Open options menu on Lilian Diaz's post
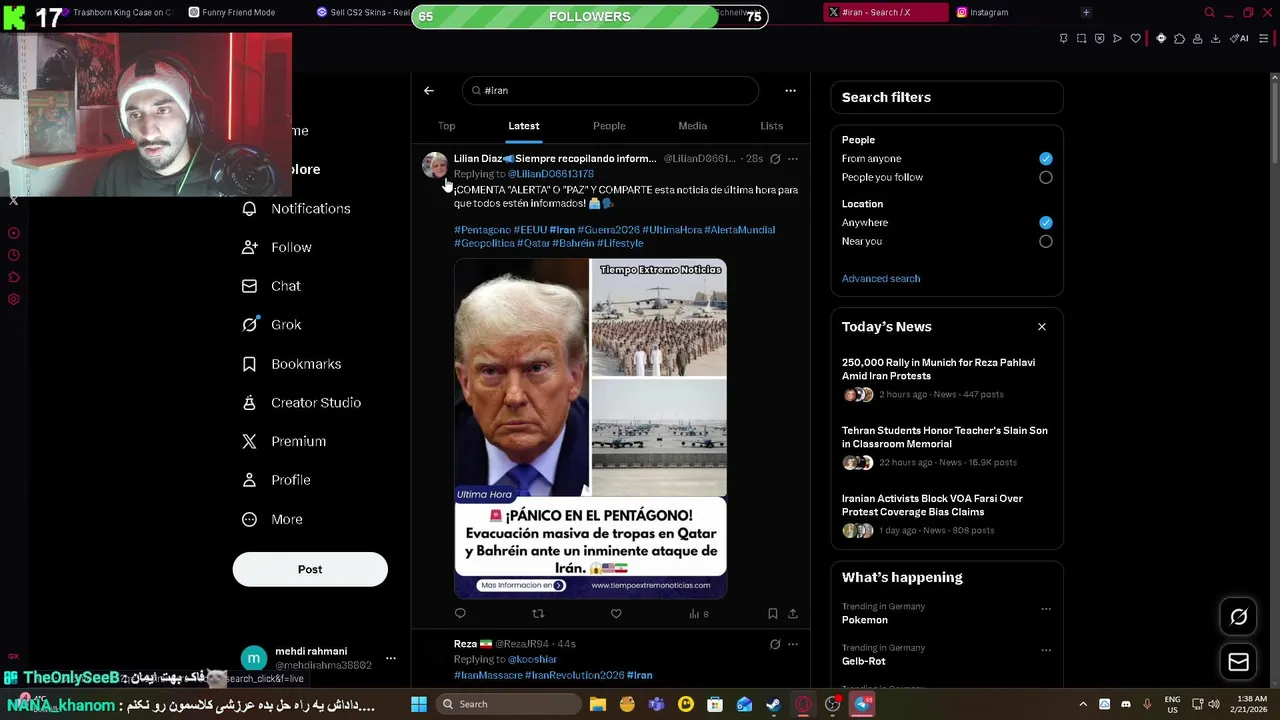The width and height of the screenshot is (1280, 720). (793, 158)
